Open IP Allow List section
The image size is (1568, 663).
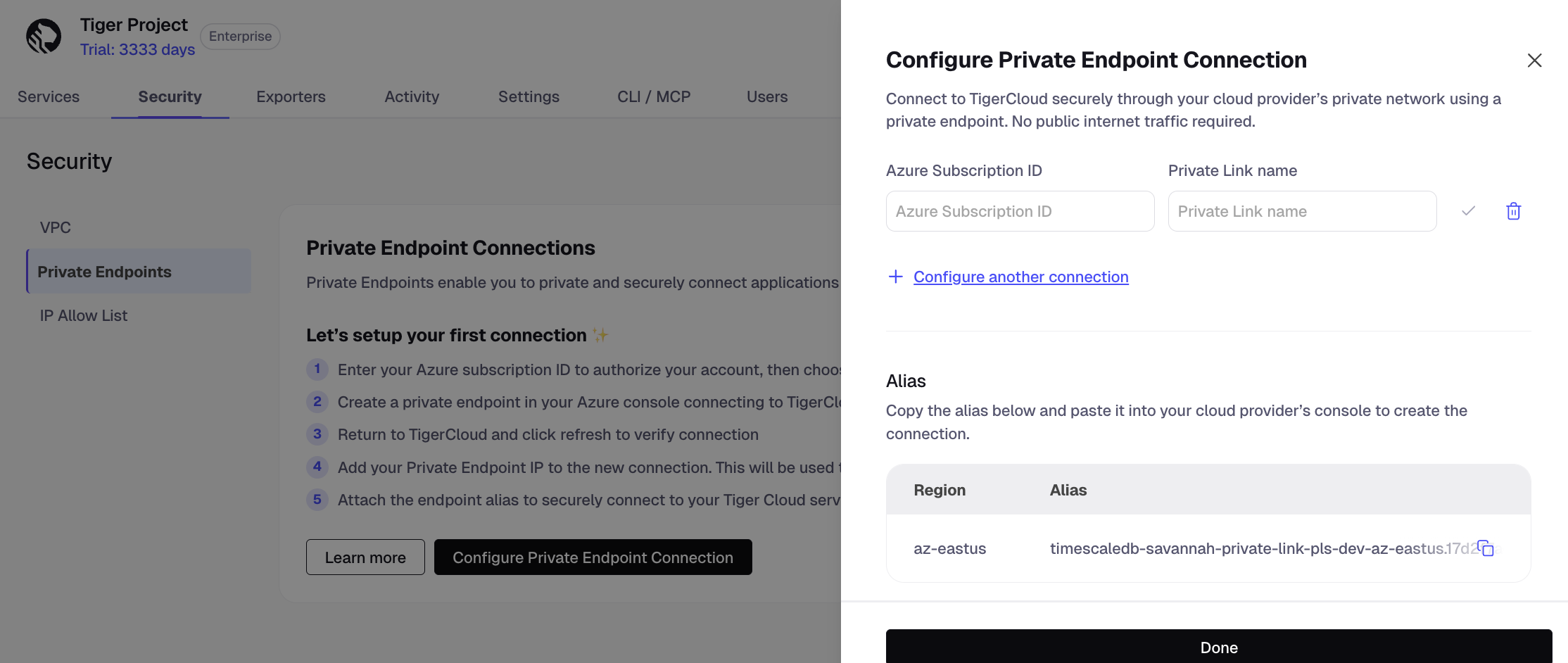tap(83, 315)
